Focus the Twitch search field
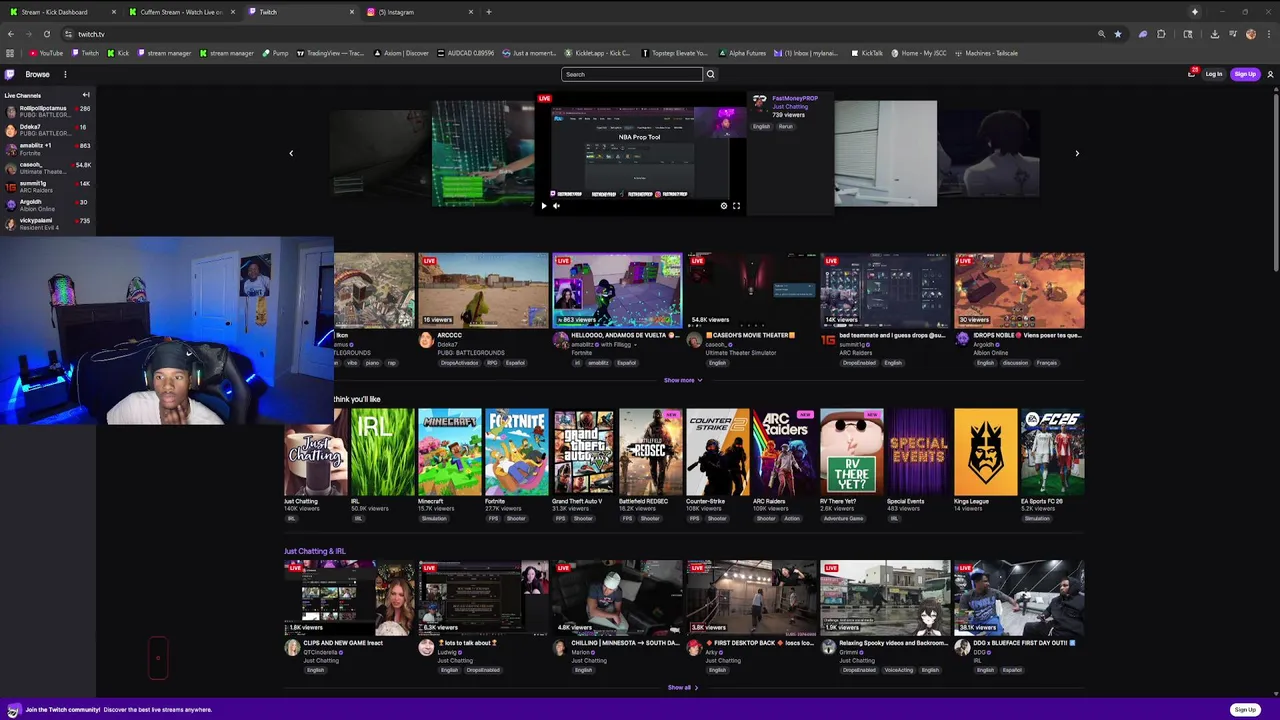 click(632, 74)
